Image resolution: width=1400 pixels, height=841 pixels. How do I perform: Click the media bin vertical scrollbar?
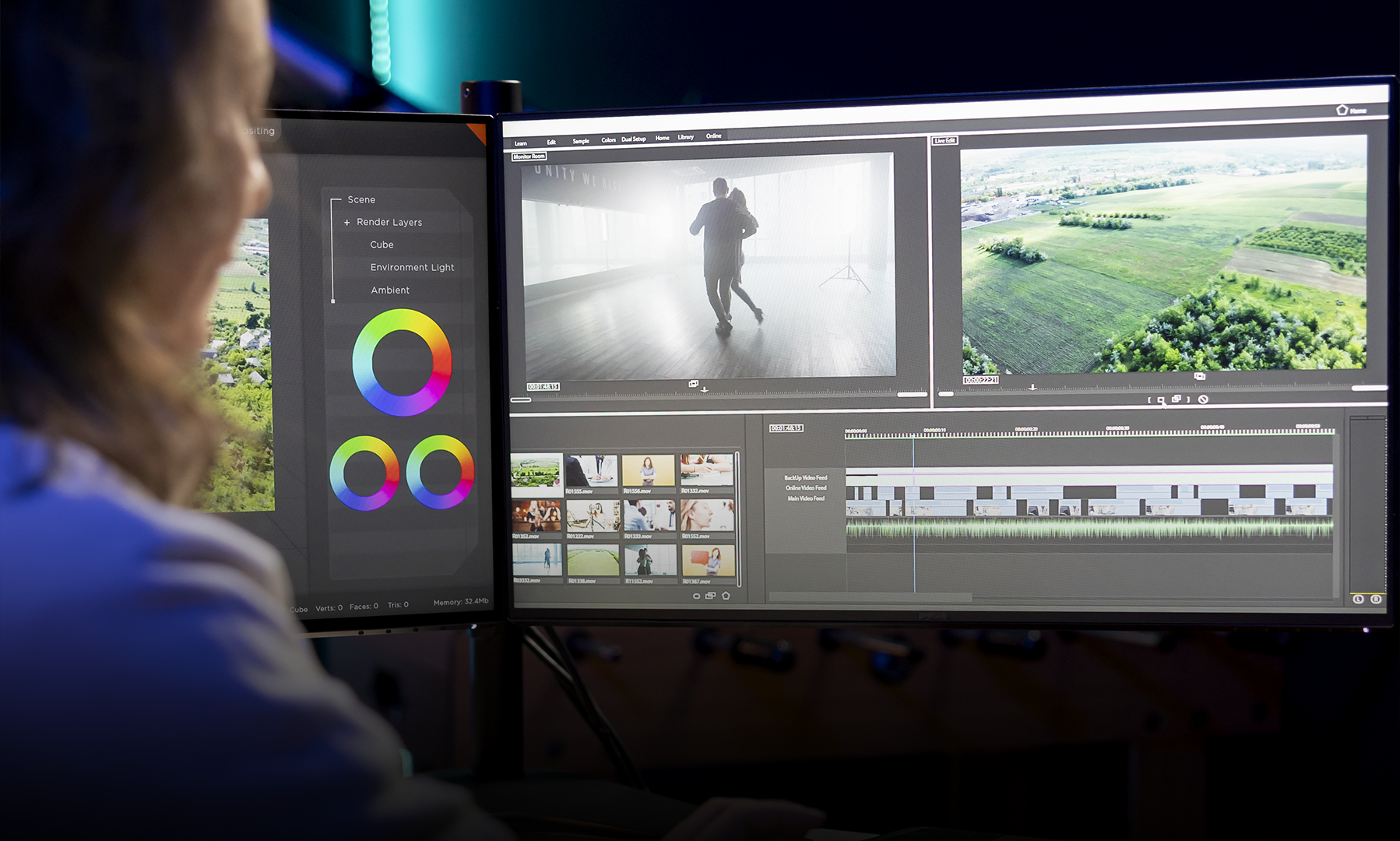(738, 519)
